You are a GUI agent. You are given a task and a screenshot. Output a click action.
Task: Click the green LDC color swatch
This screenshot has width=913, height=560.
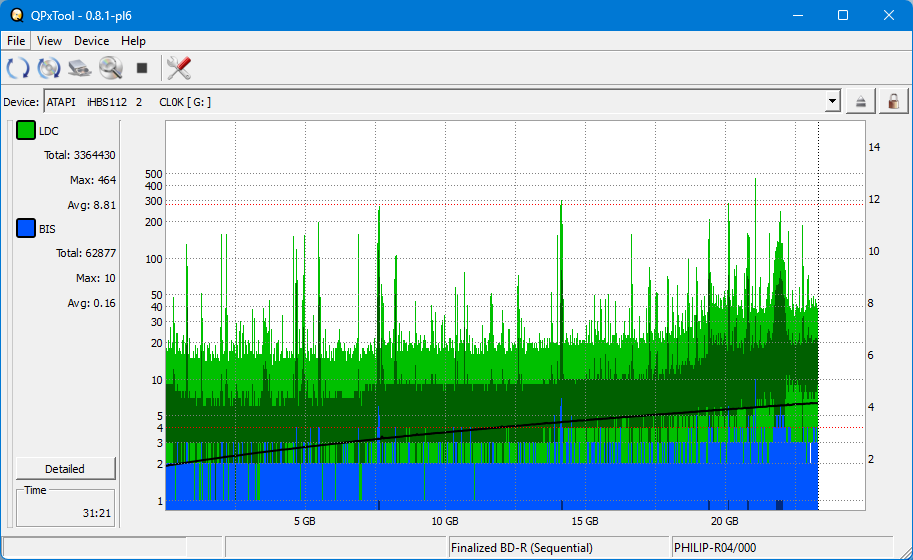click(25, 131)
